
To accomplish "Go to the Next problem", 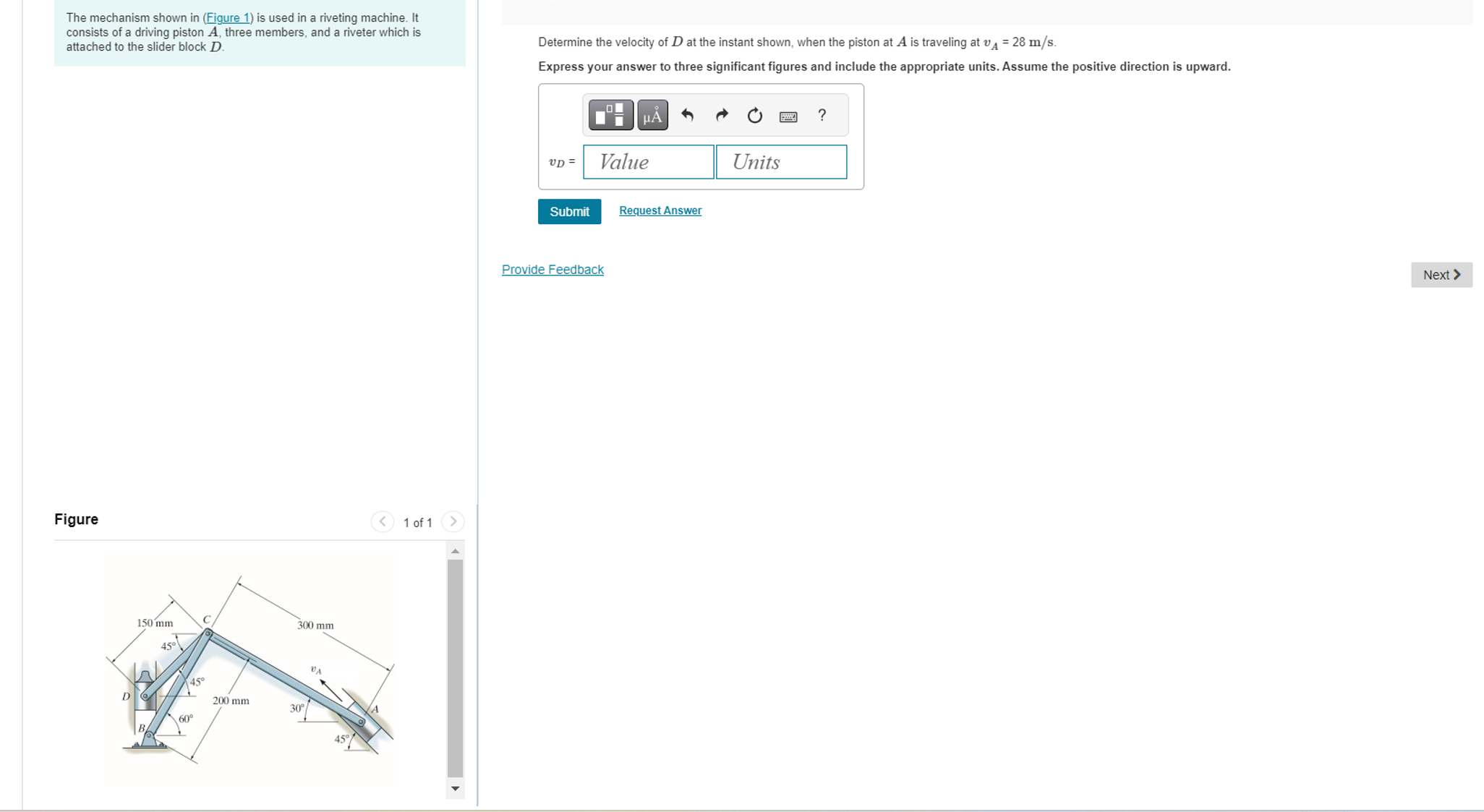I will pos(1441,275).
